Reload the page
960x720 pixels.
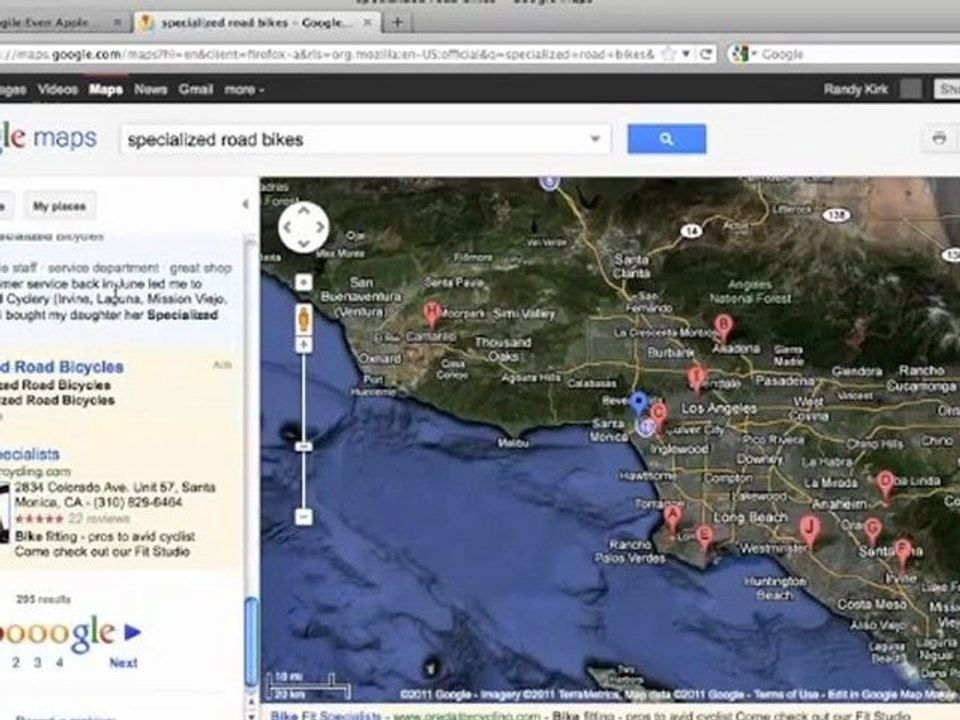coord(706,54)
